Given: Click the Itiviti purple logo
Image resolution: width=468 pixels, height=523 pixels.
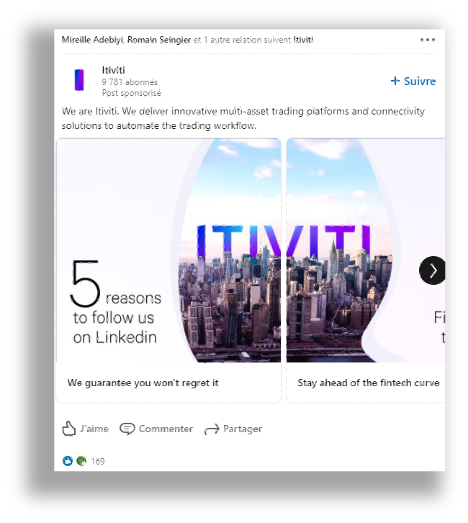Looking at the screenshot, I should tap(79, 80).
